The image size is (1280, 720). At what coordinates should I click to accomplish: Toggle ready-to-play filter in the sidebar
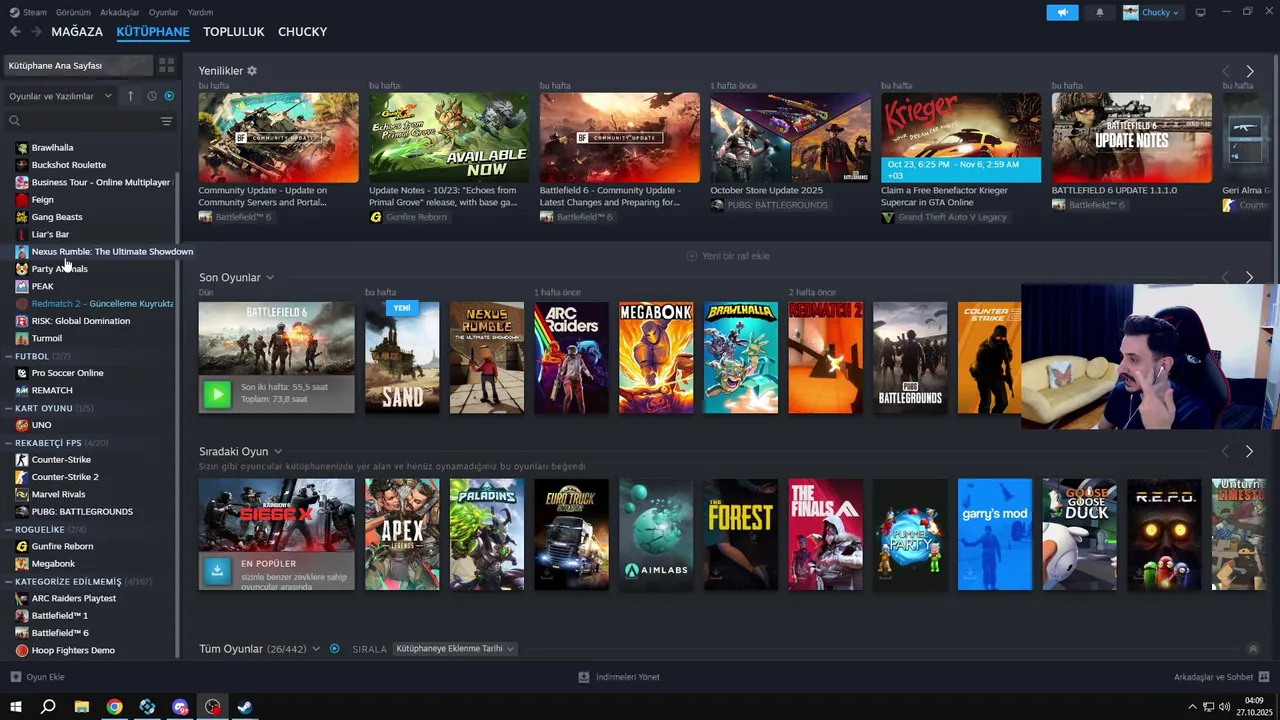pos(169,96)
